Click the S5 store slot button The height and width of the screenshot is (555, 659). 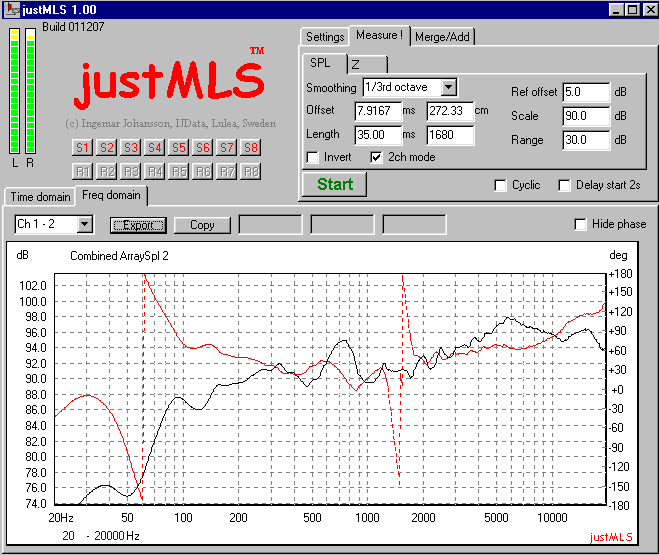coord(178,147)
